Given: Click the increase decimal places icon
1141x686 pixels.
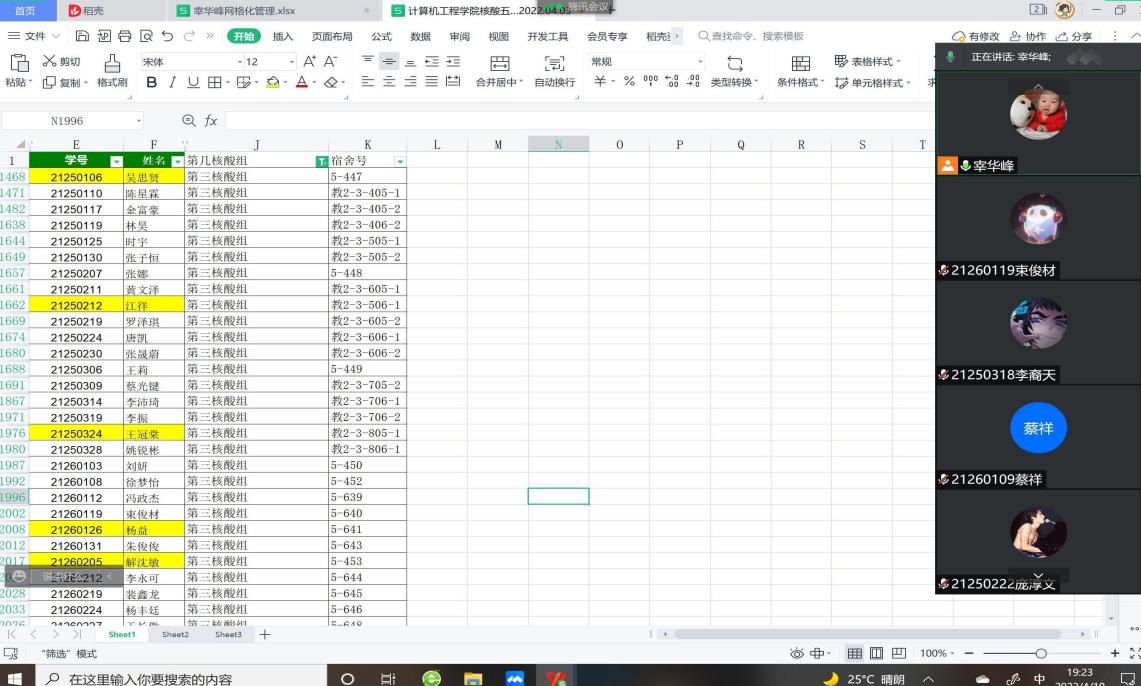Looking at the screenshot, I should [672, 81].
